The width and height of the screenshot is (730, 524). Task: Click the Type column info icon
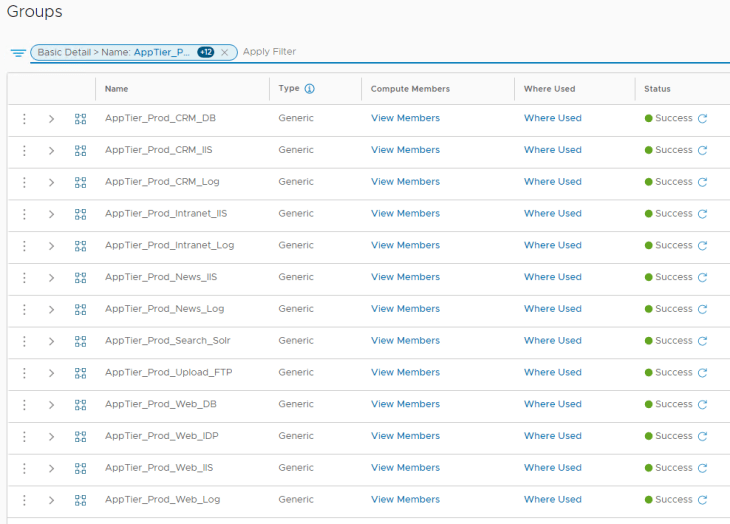click(x=310, y=89)
